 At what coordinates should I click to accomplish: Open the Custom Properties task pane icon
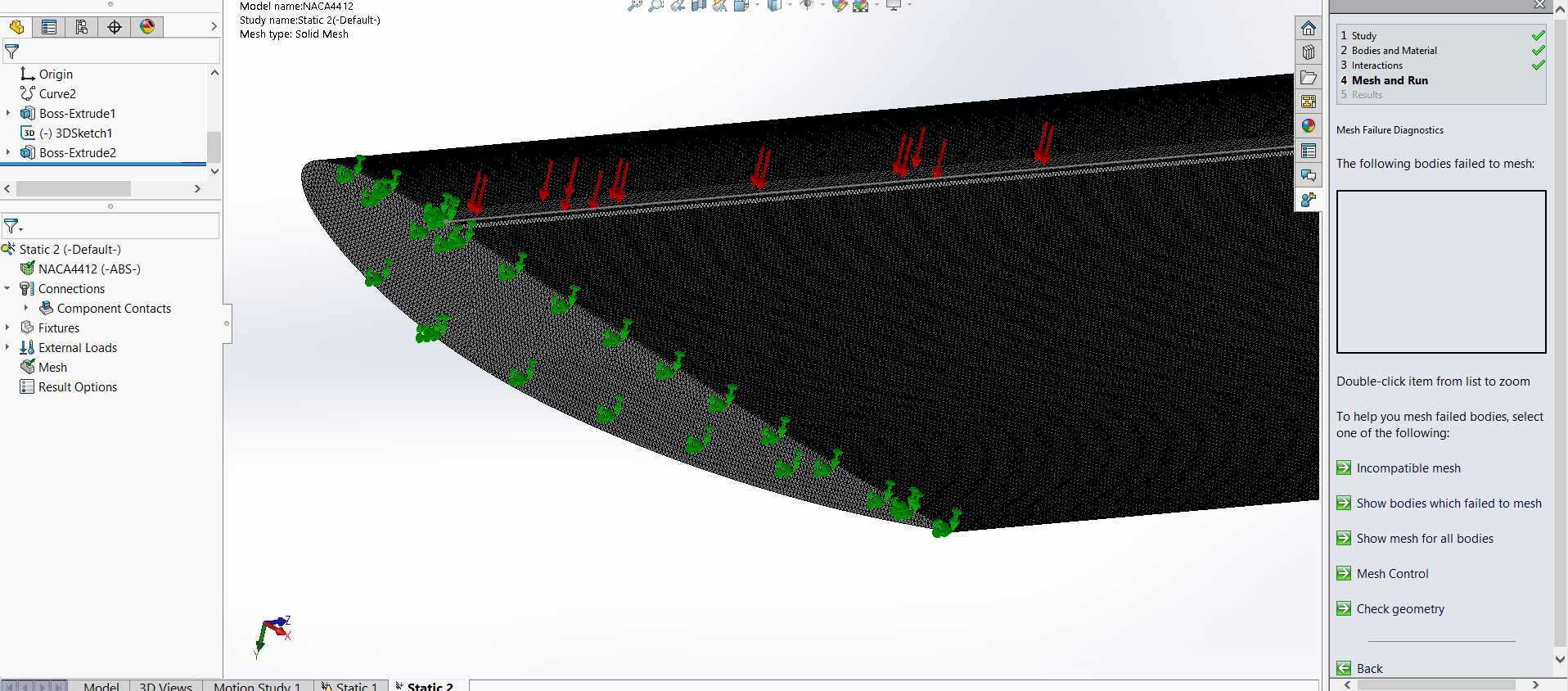[1308, 151]
